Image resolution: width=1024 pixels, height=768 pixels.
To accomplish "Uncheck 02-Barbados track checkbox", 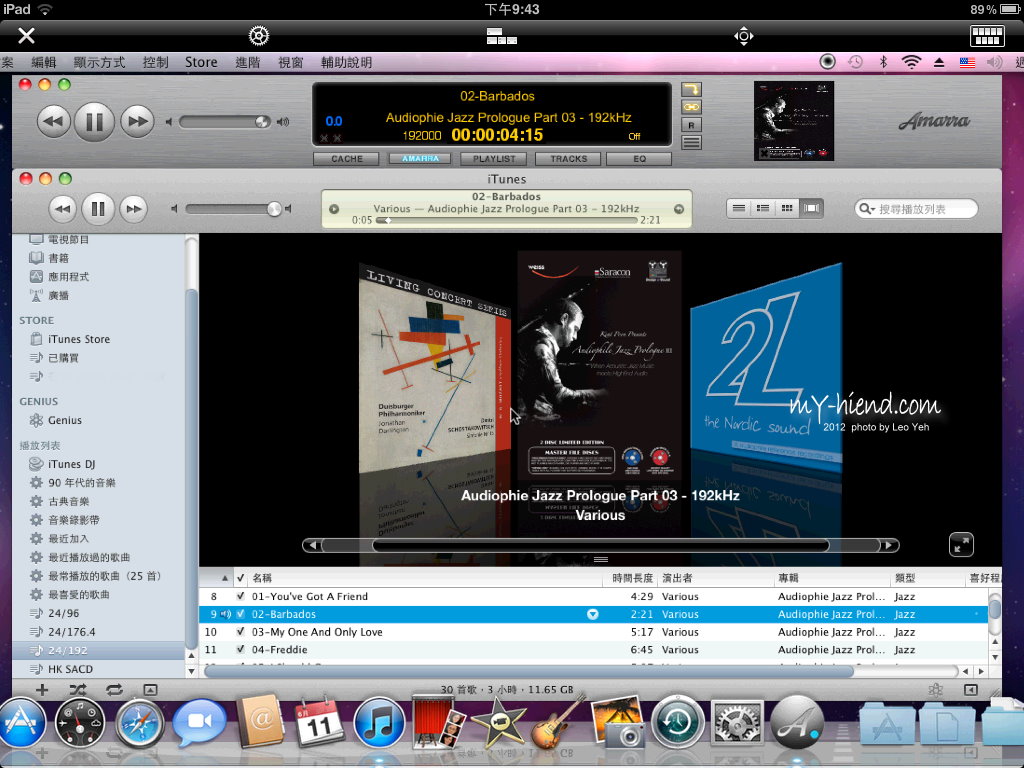I will coord(240,614).
